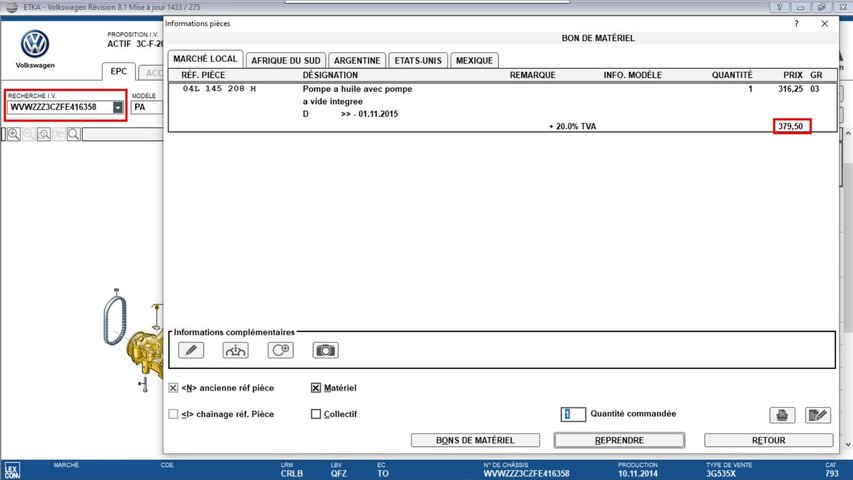Click the RÉF. PIÈCE column header
This screenshot has height=480, width=853.
pos(203,75)
